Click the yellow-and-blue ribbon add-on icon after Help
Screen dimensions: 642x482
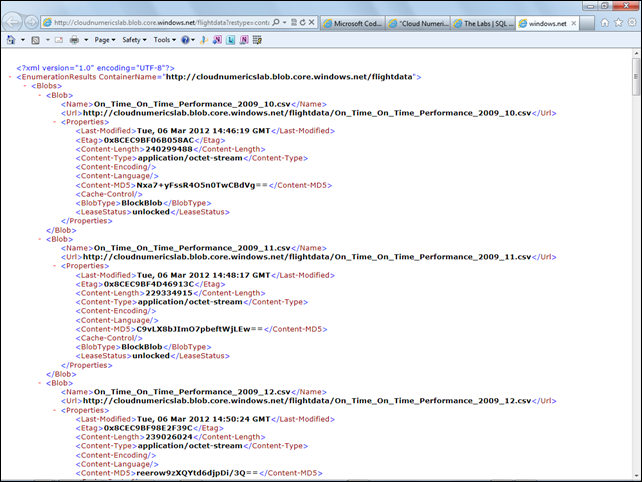point(204,40)
